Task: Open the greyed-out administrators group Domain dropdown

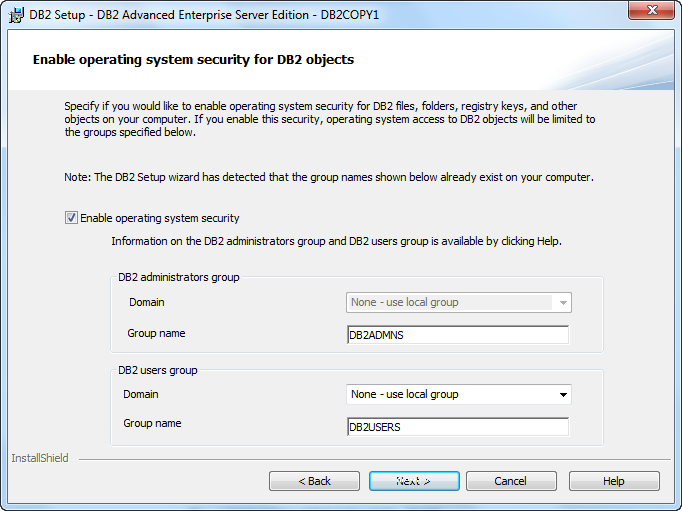Action: click(459, 302)
